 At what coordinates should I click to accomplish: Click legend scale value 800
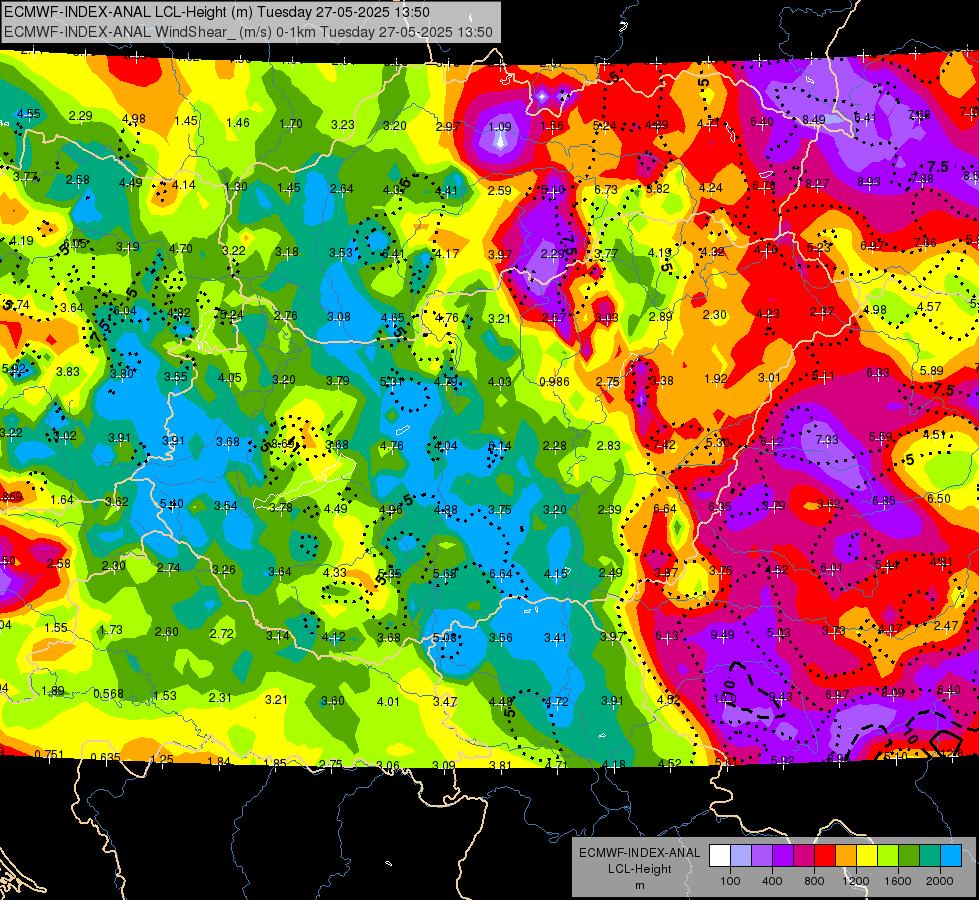tap(814, 881)
